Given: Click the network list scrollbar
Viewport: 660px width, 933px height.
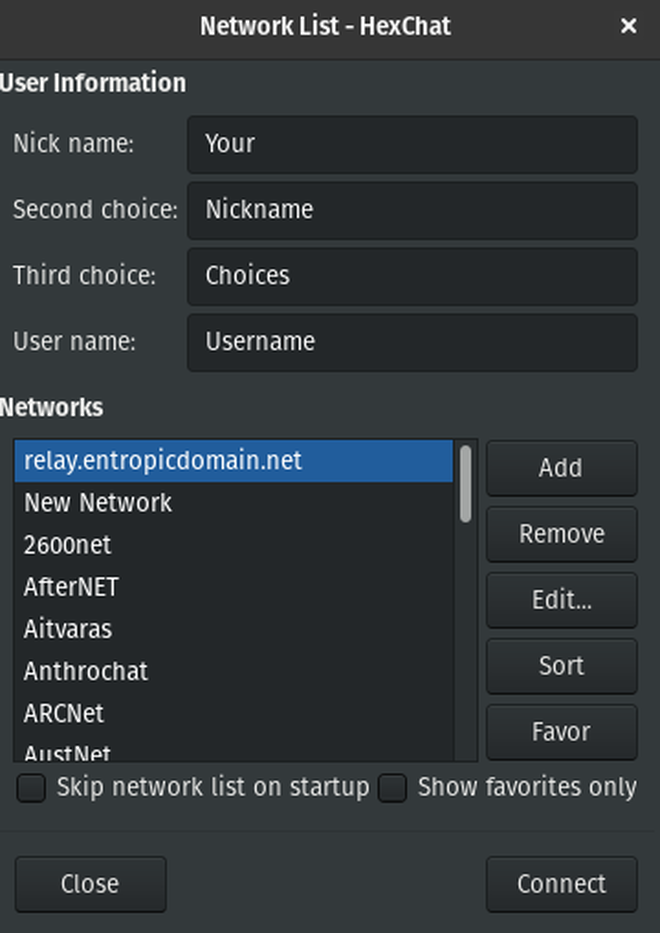Looking at the screenshot, I should coord(463,490).
